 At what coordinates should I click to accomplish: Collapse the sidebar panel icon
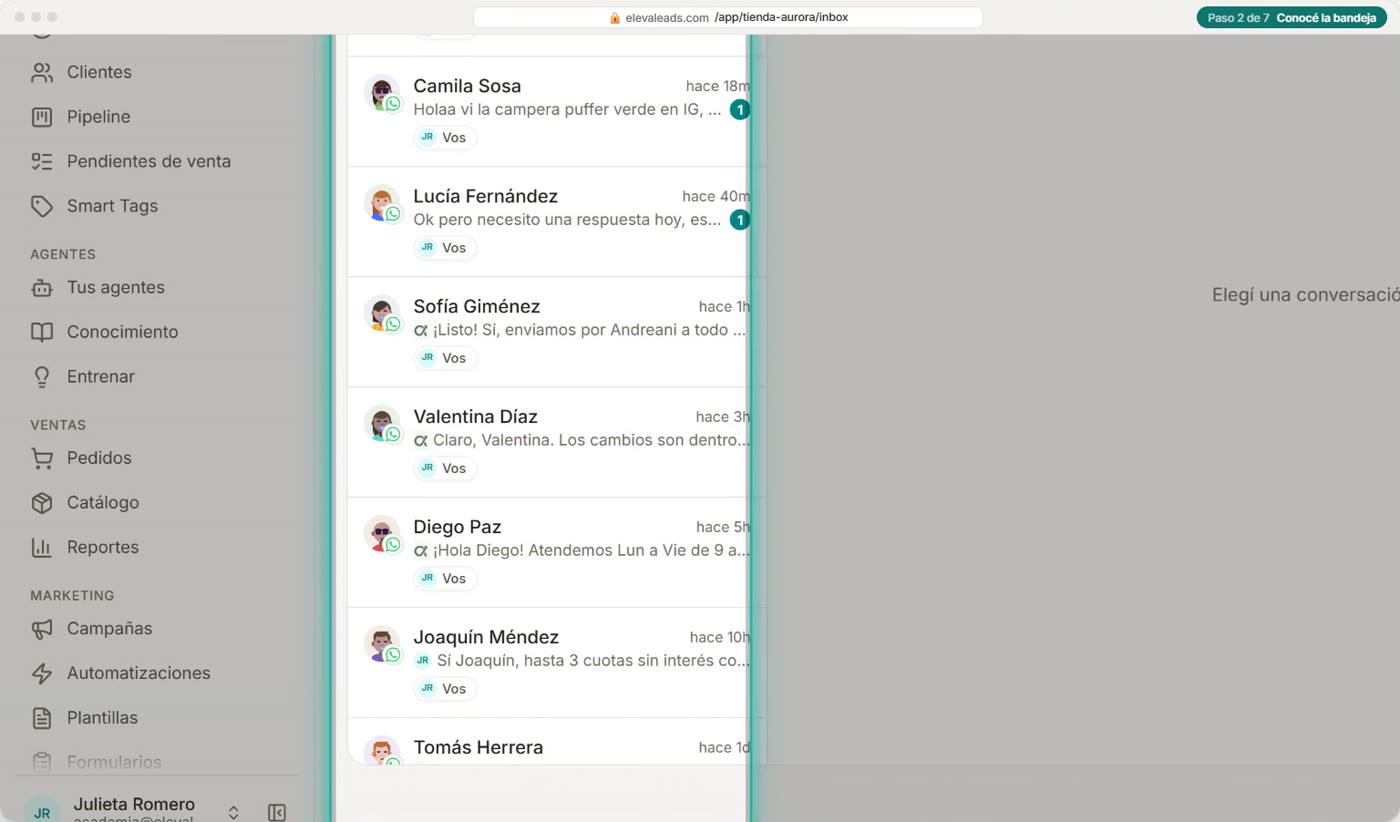coord(277,813)
